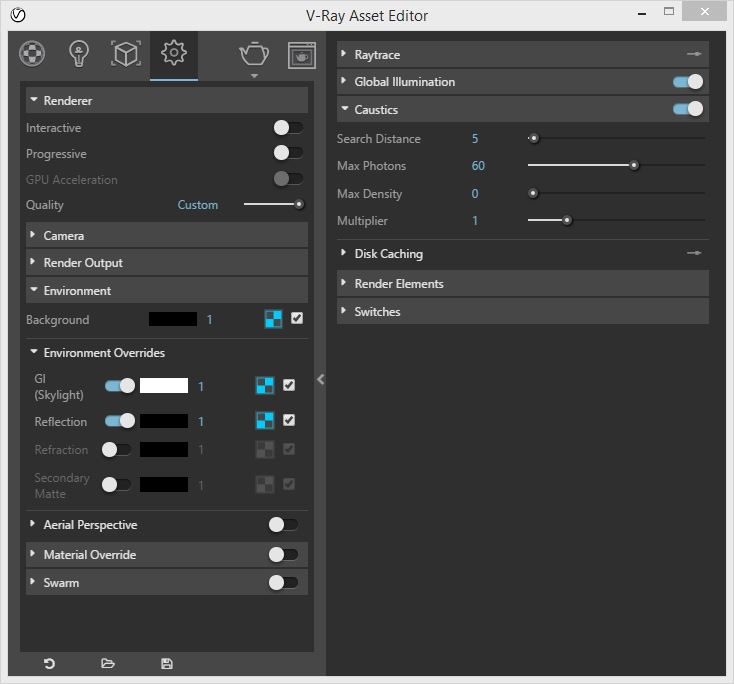Open the Materials tab icon
Viewport: 734px width, 684px height.
pos(32,53)
